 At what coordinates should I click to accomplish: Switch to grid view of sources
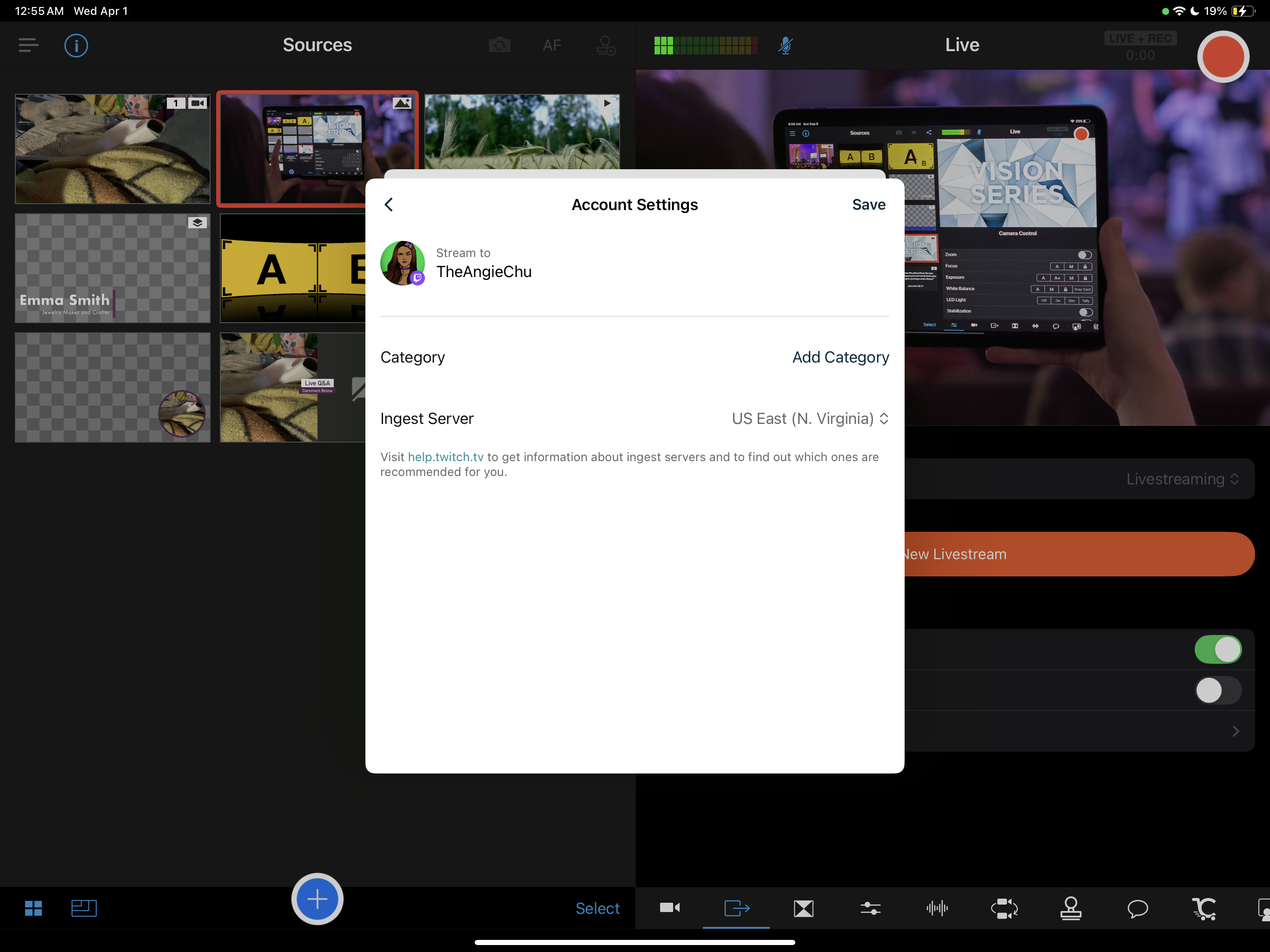point(33,908)
